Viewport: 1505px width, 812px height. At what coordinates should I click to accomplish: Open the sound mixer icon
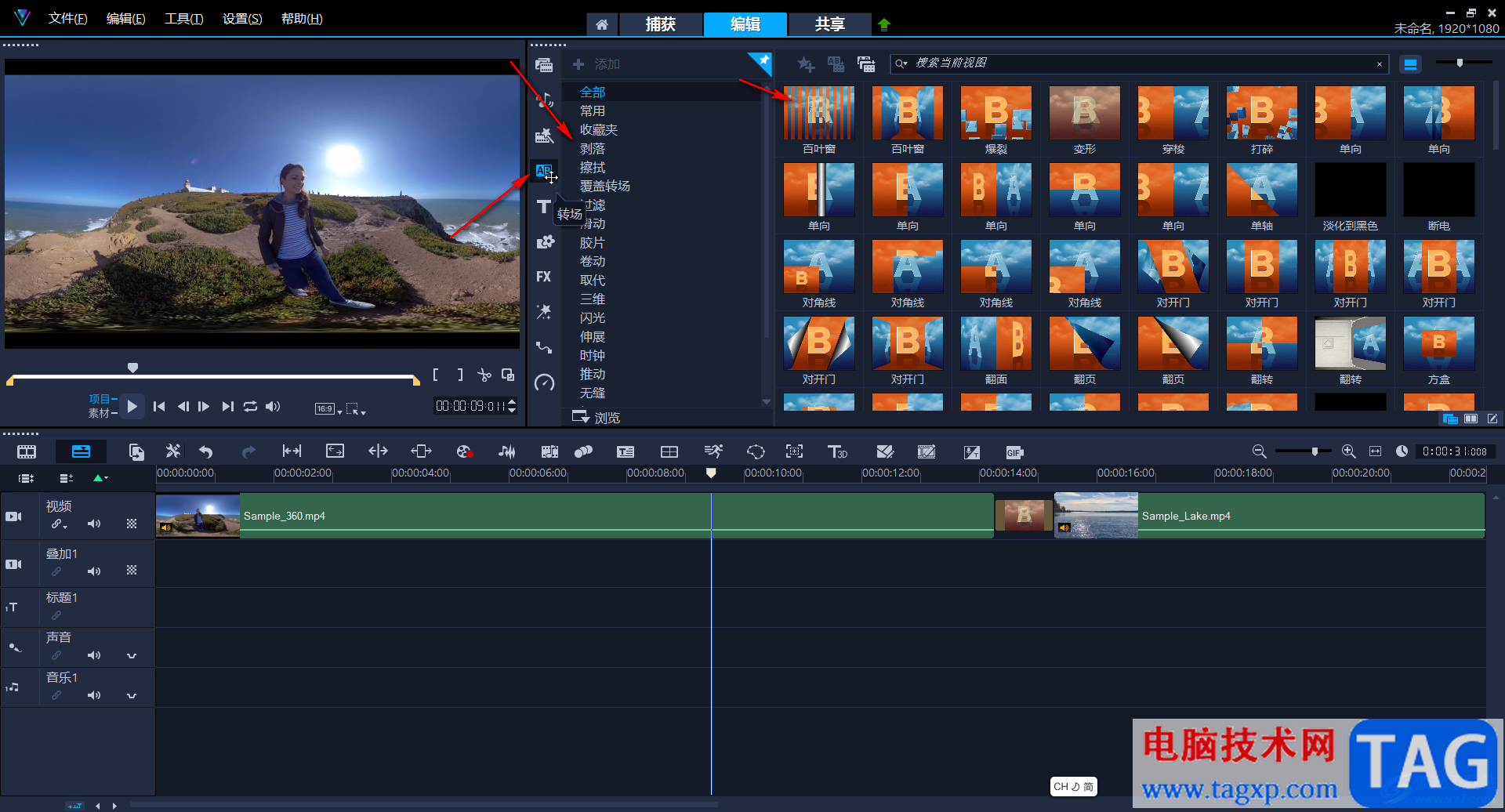pyautogui.click(x=507, y=451)
